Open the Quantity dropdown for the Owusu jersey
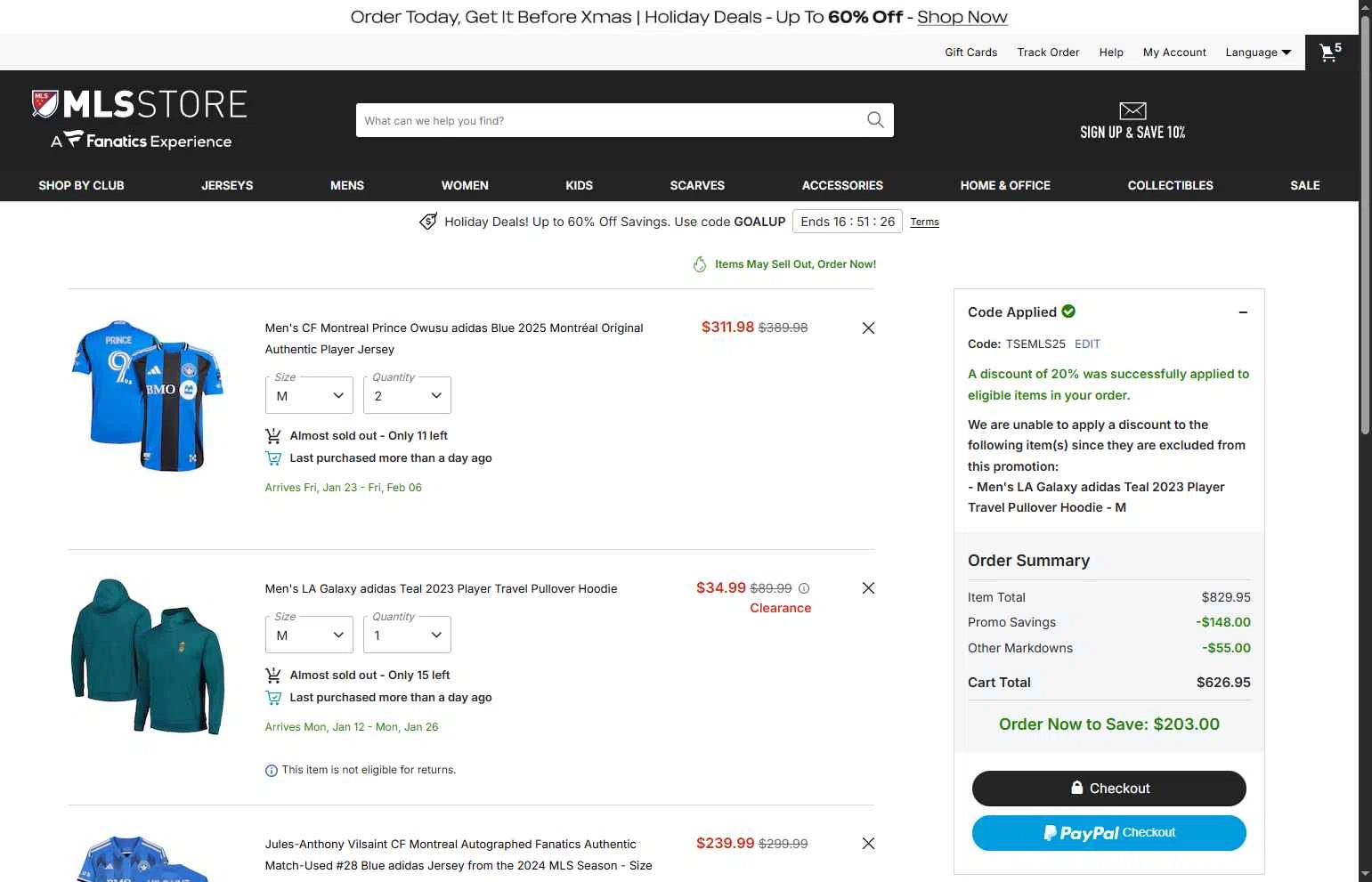Screen dimensions: 1372x882 coord(407,395)
